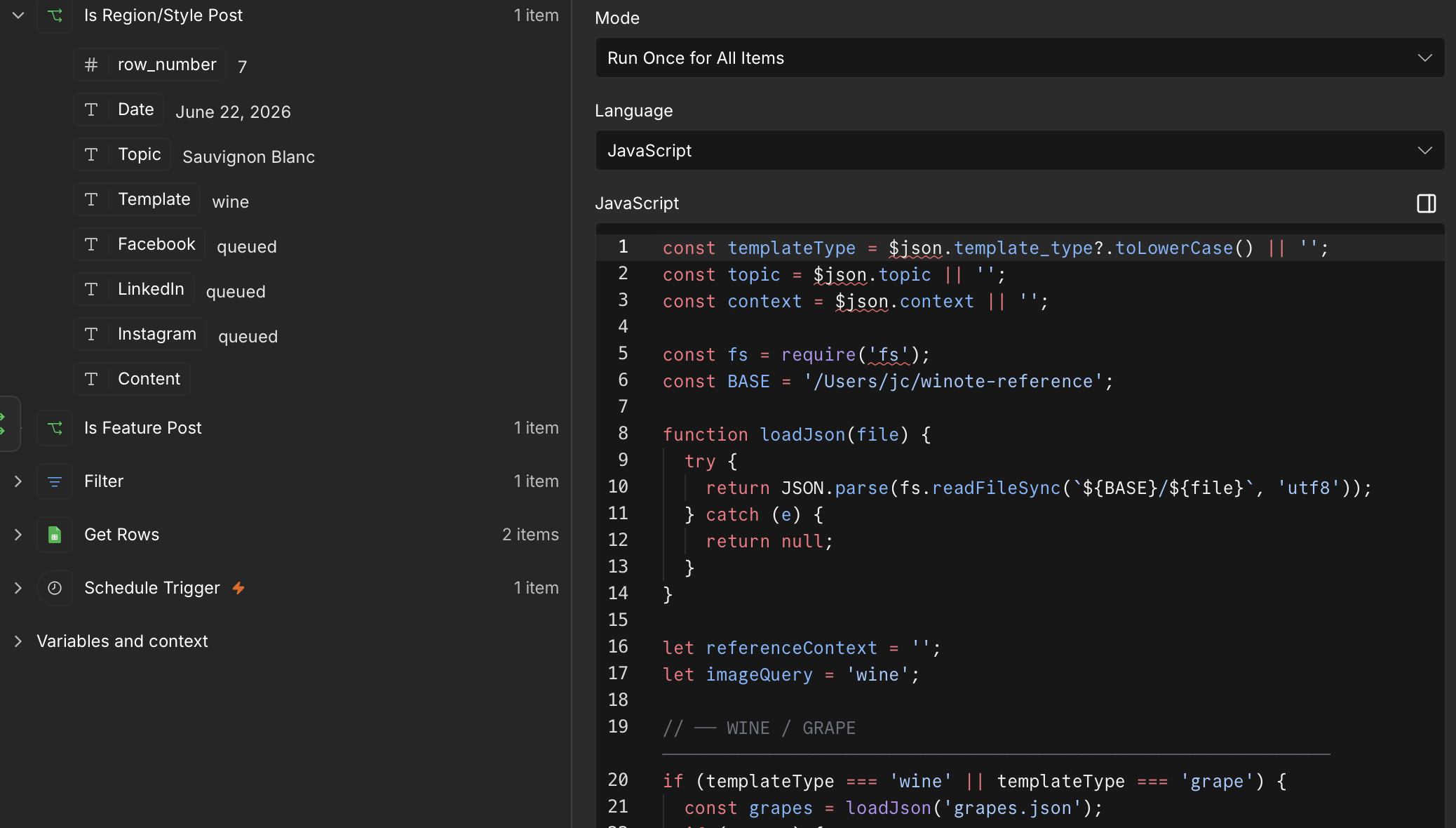Click the text type icon beside Date

click(x=91, y=109)
